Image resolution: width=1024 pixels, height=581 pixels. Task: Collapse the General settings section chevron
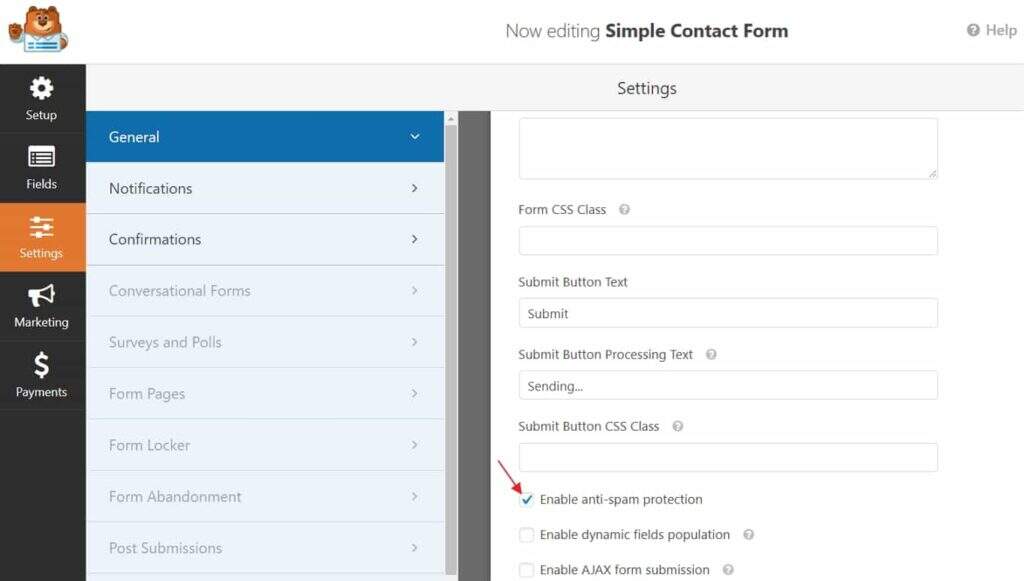pyautogui.click(x=415, y=137)
